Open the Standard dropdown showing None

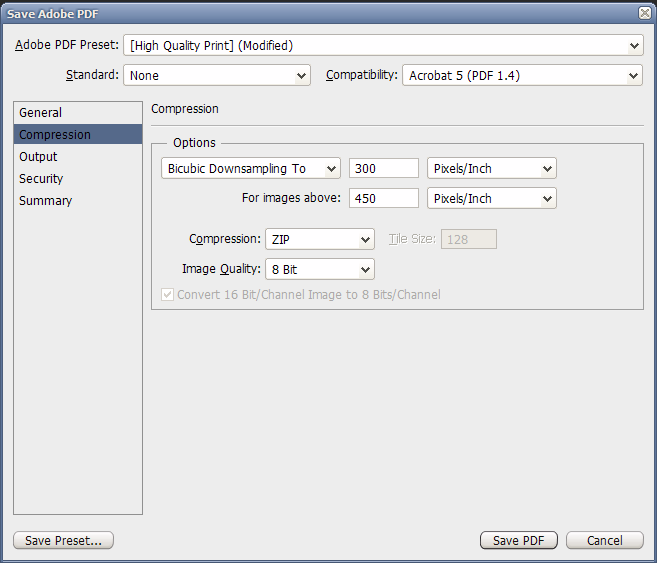(217, 75)
